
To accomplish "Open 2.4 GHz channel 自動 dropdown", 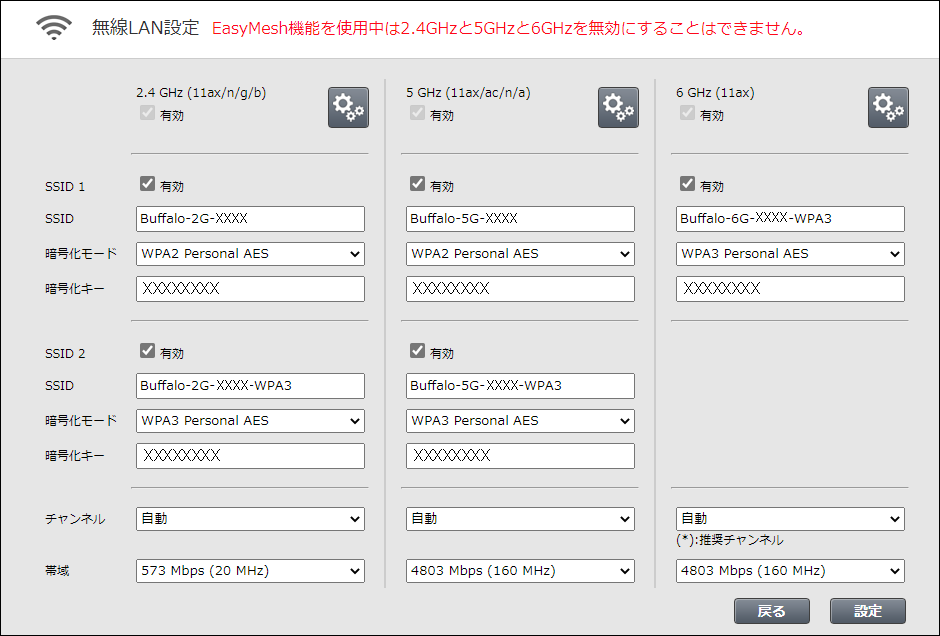I will click(x=250, y=519).
